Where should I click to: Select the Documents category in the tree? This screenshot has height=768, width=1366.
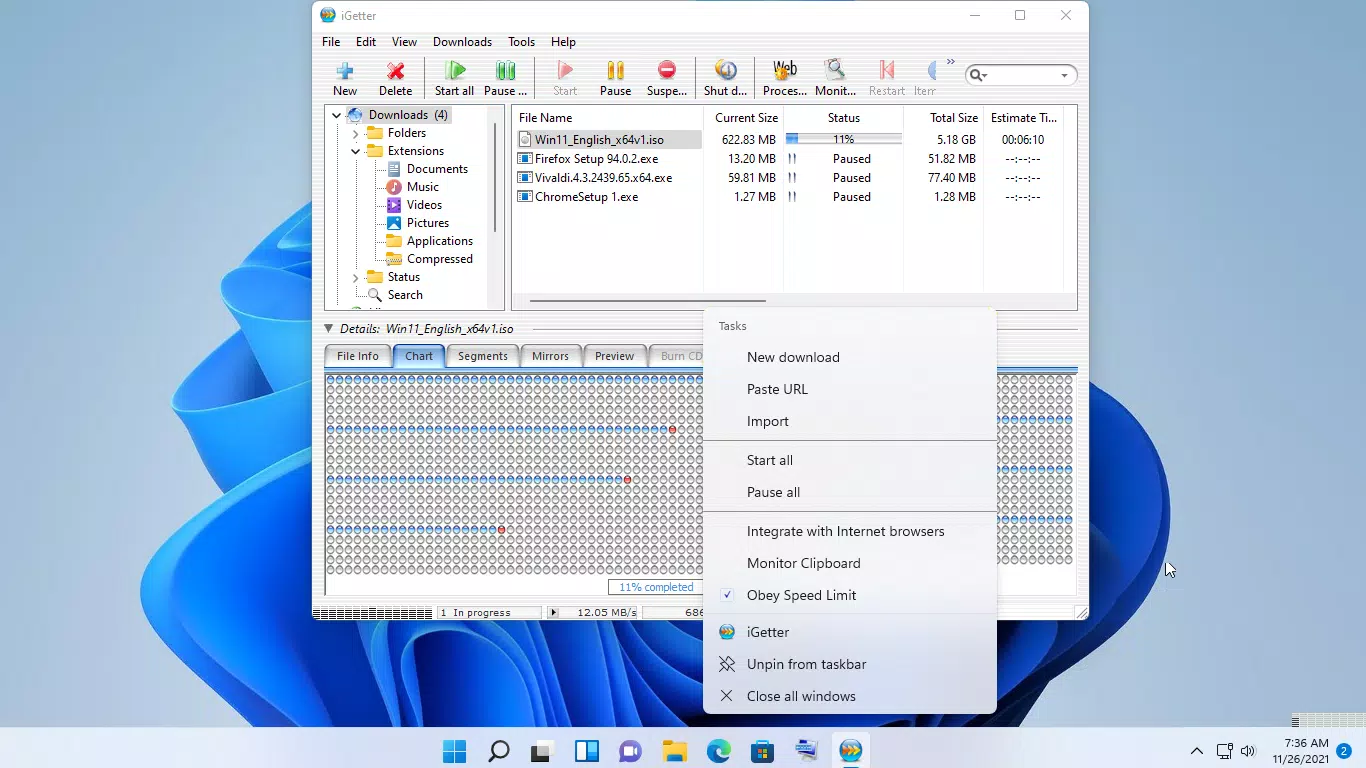pos(437,169)
